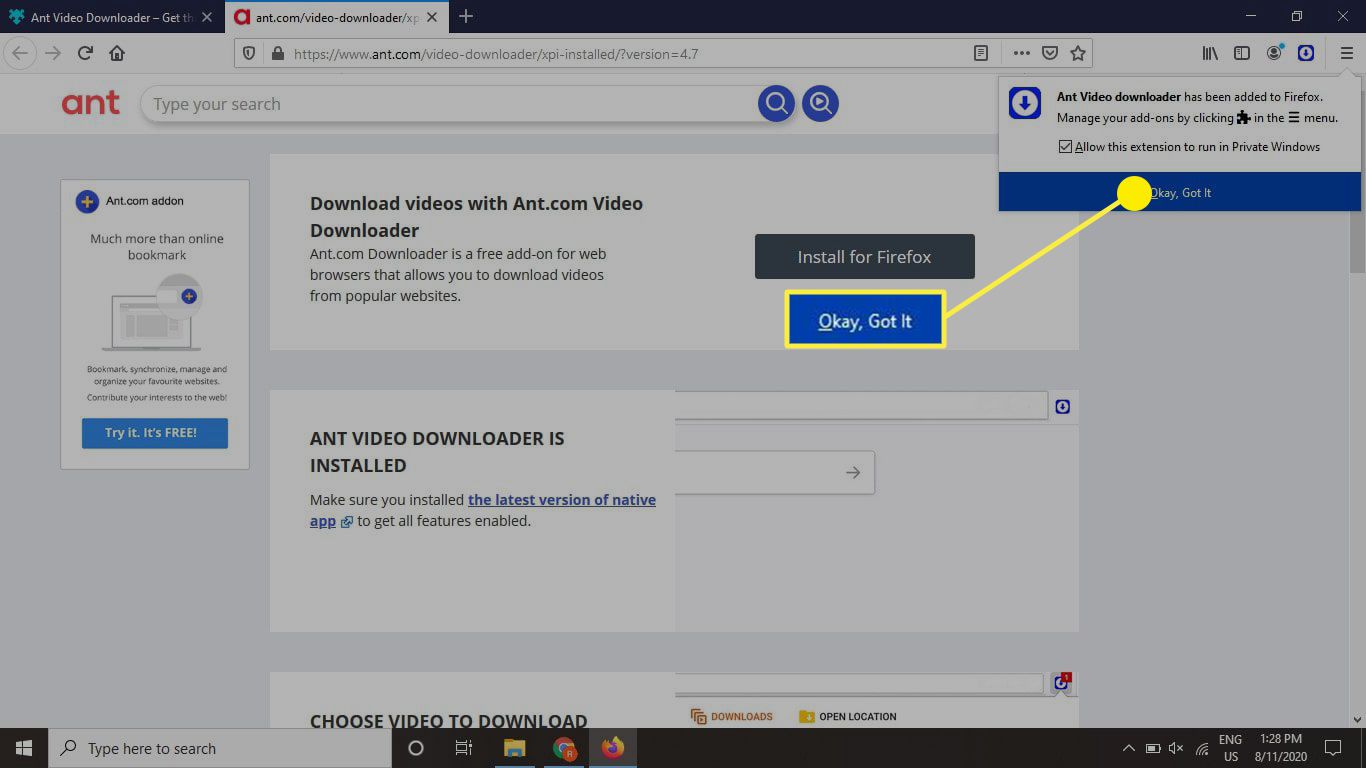Image resolution: width=1366 pixels, height=768 pixels.
Task: Click ANT VIDEO DOWNLOADER IS INSTALLED heading
Action: pyautogui.click(x=437, y=452)
